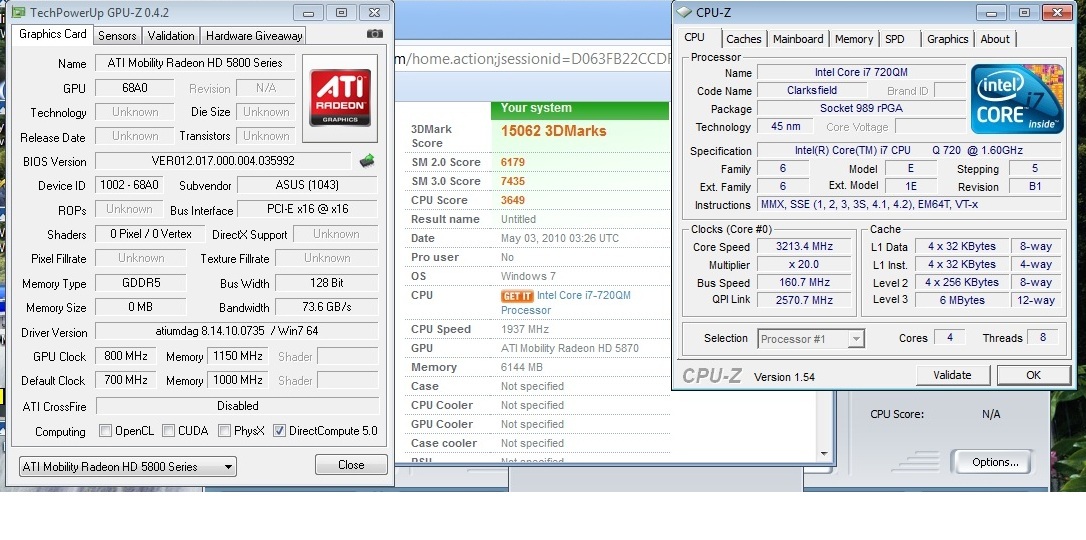Click the GPU-Z title bar app icon

click(19, 12)
